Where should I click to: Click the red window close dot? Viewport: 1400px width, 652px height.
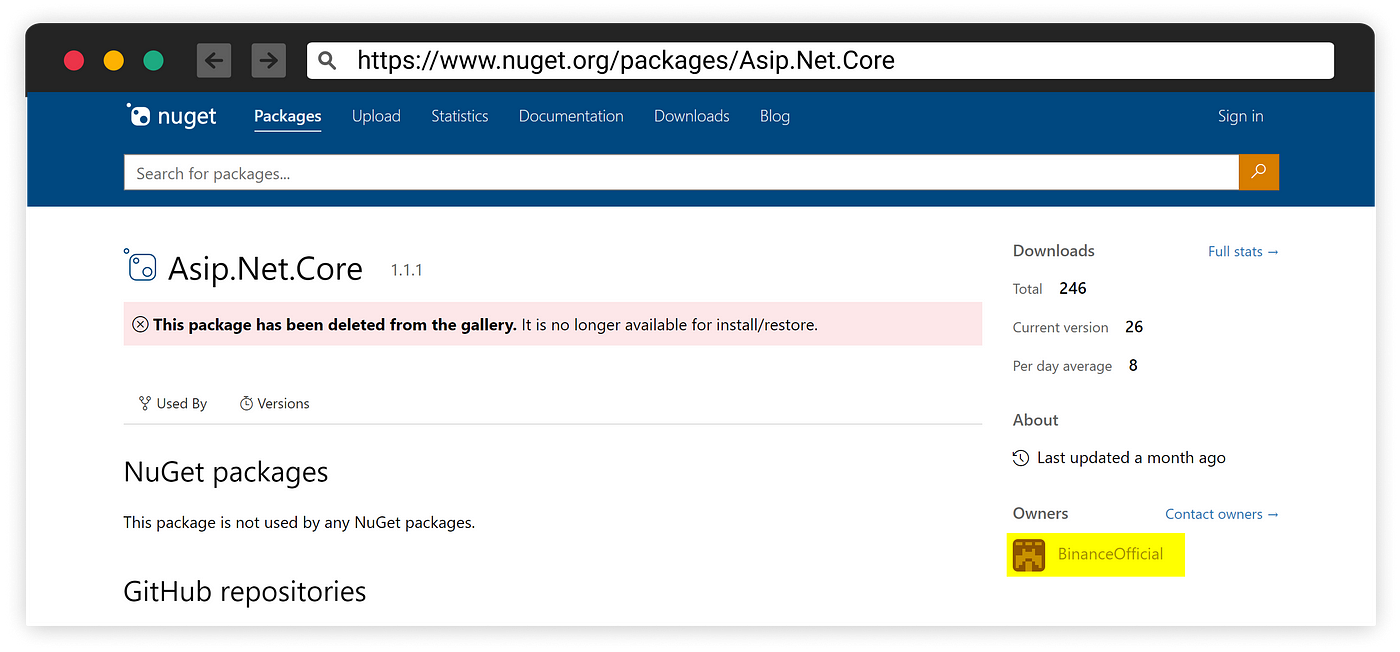(74, 61)
